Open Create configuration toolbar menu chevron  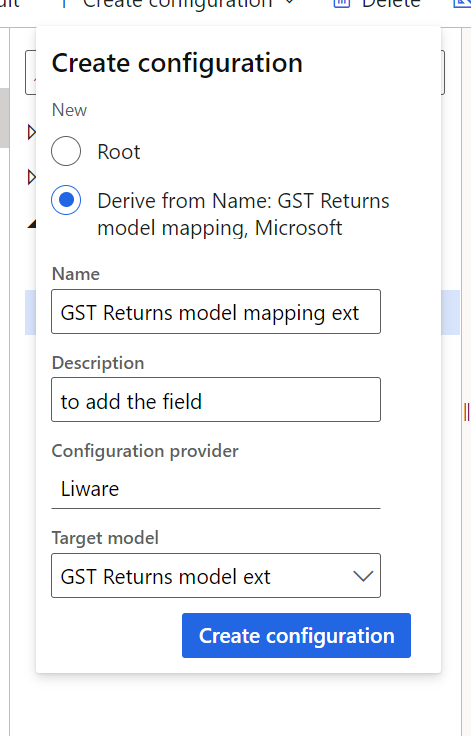290,3
